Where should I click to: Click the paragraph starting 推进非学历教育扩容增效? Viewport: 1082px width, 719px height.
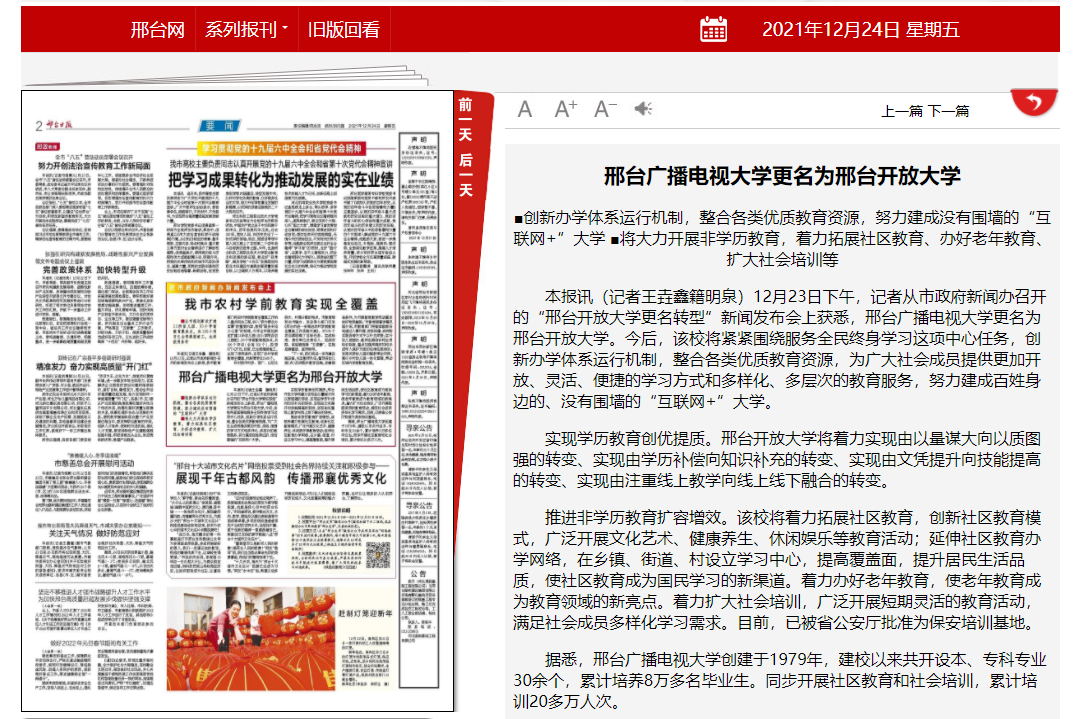coord(778,570)
